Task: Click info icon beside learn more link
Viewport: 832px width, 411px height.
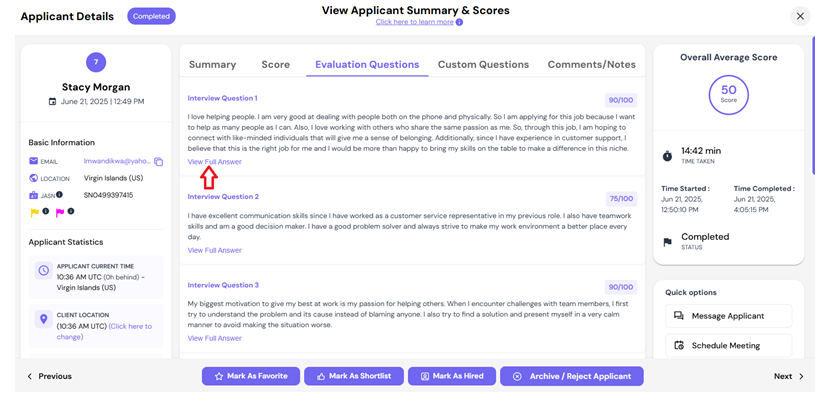Action: 460,22
